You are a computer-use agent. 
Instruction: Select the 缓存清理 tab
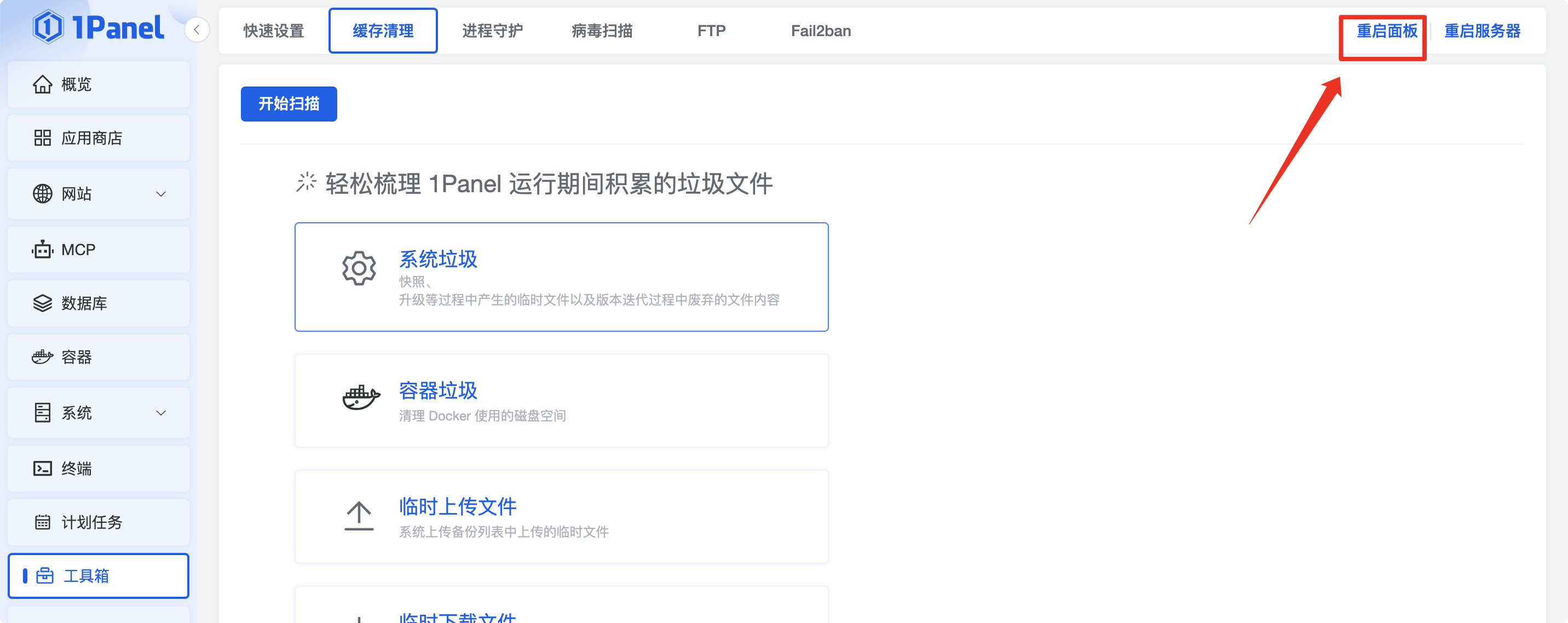pos(383,31)
